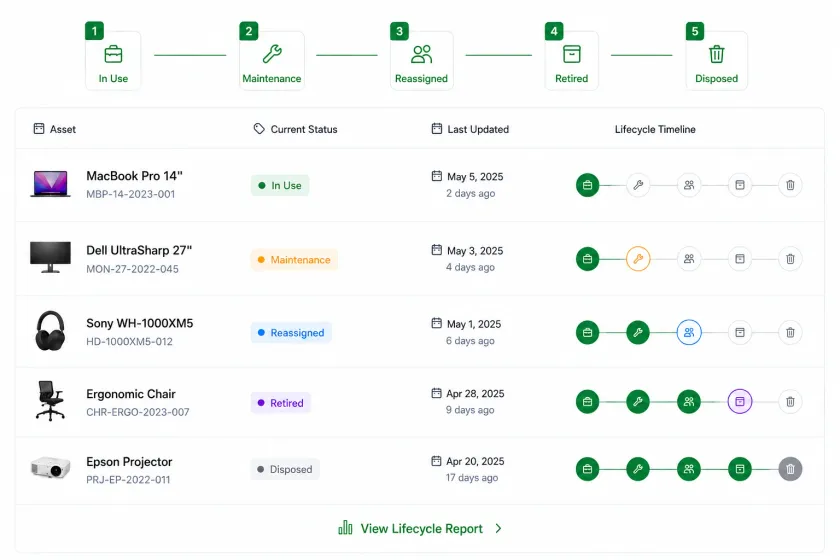Click the Apr 20, 2025 date

pos(475,461)
